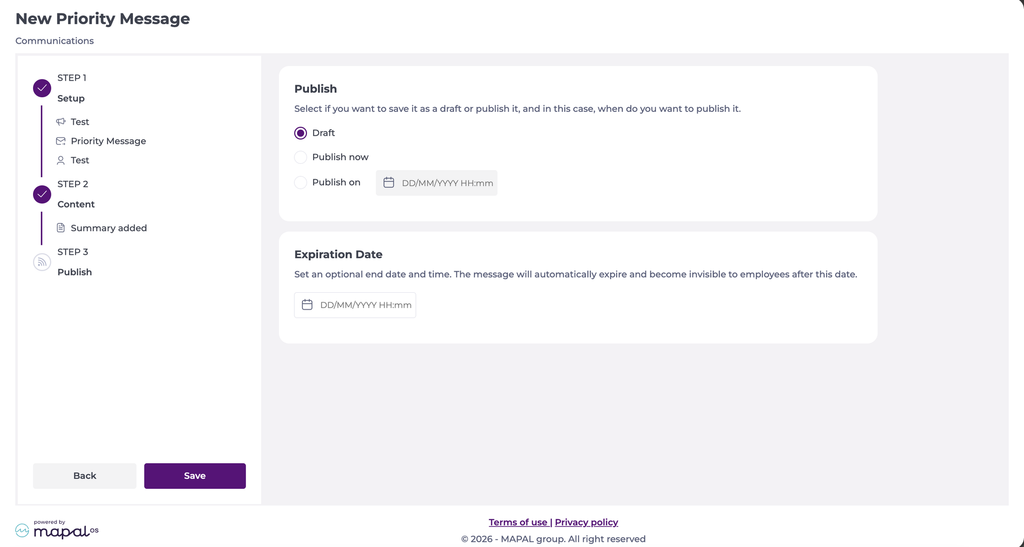Click the Step 2 Content checkmark icon

[x=42, y=194]
